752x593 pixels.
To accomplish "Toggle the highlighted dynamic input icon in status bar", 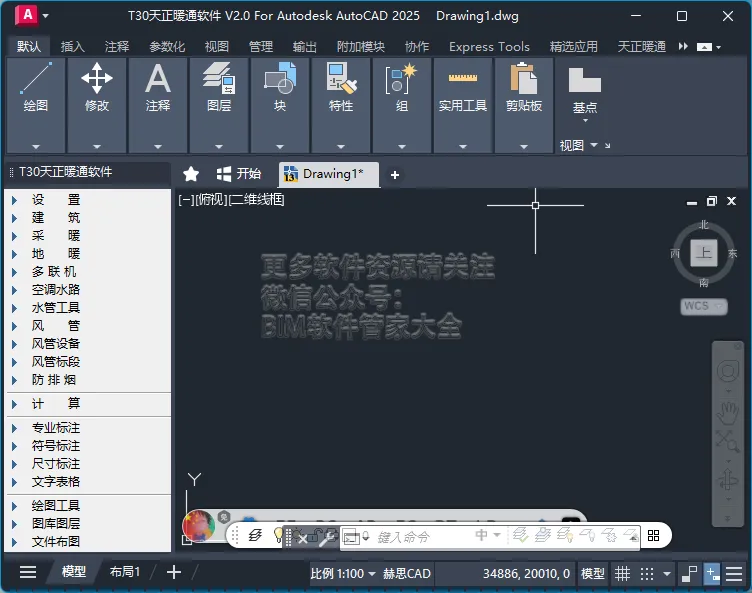I will [712, 574].
